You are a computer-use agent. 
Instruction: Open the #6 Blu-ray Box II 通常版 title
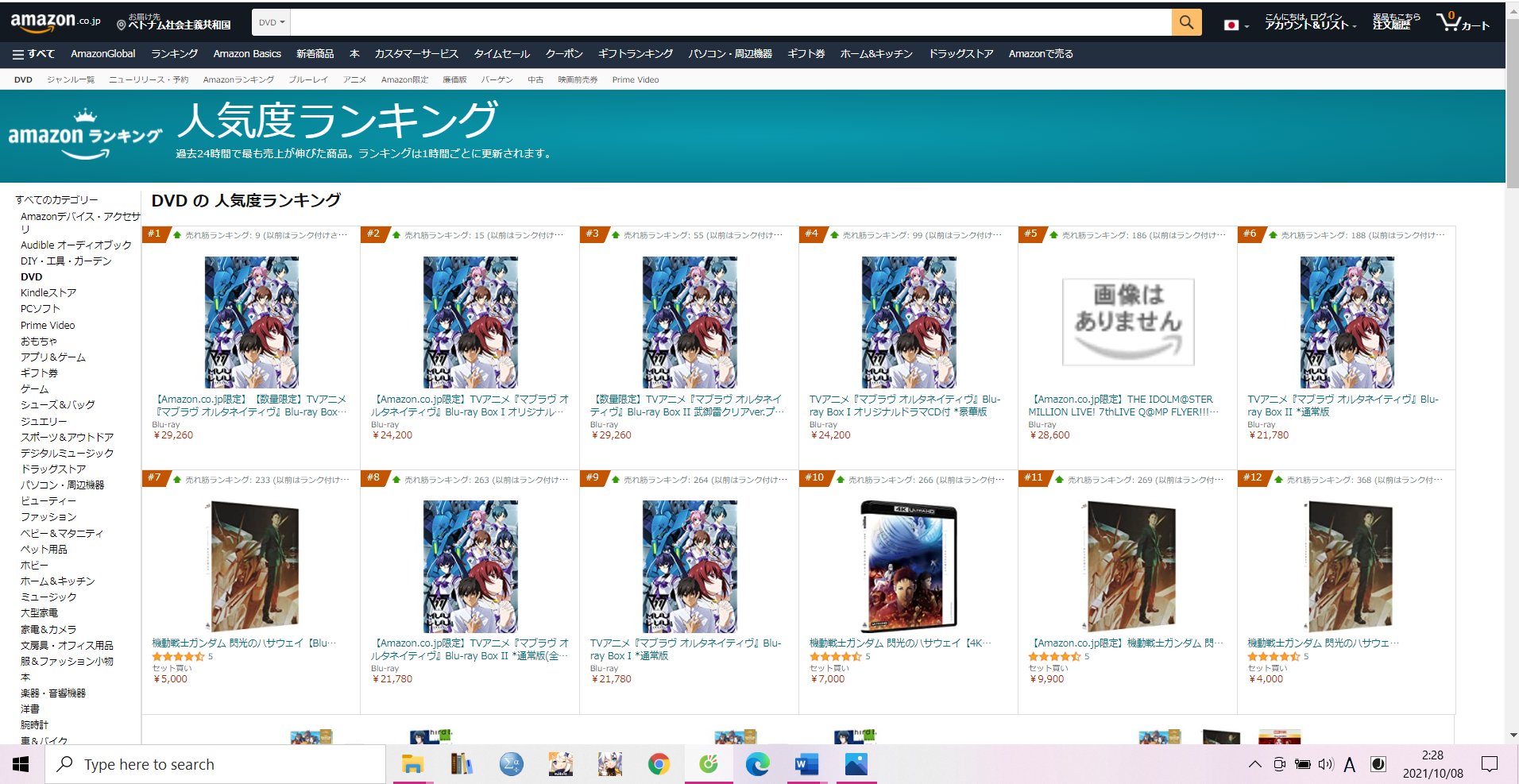1343,405
